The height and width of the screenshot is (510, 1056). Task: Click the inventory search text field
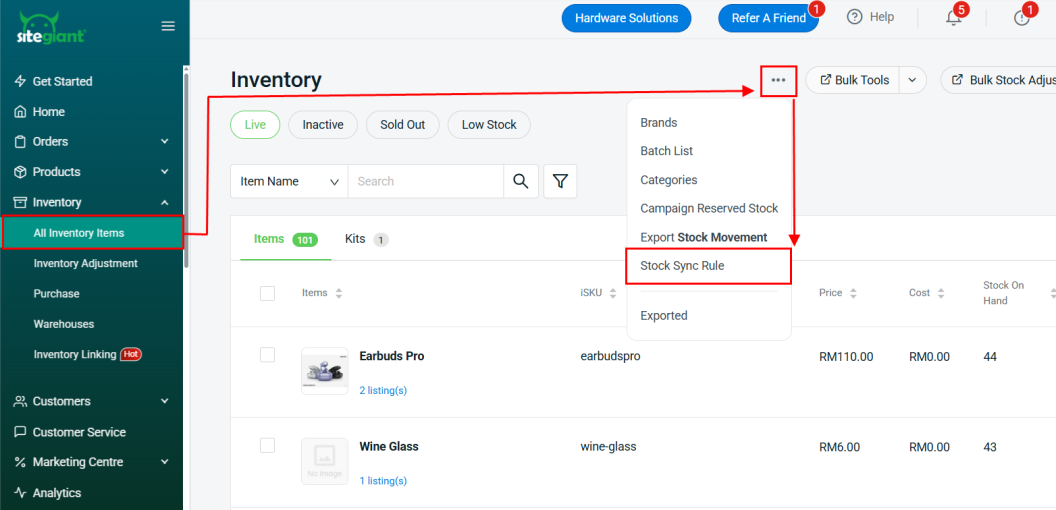[x=425, y=181]
